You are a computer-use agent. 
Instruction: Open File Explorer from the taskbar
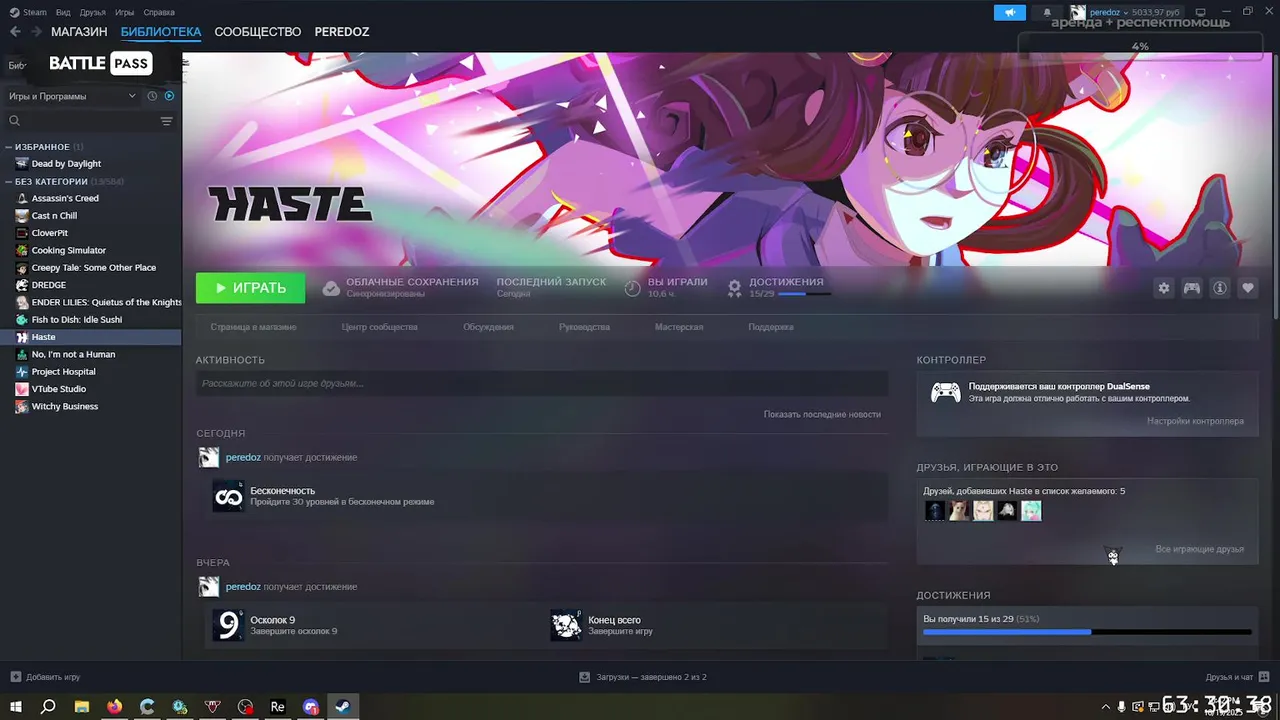click(x=82, y=707)
